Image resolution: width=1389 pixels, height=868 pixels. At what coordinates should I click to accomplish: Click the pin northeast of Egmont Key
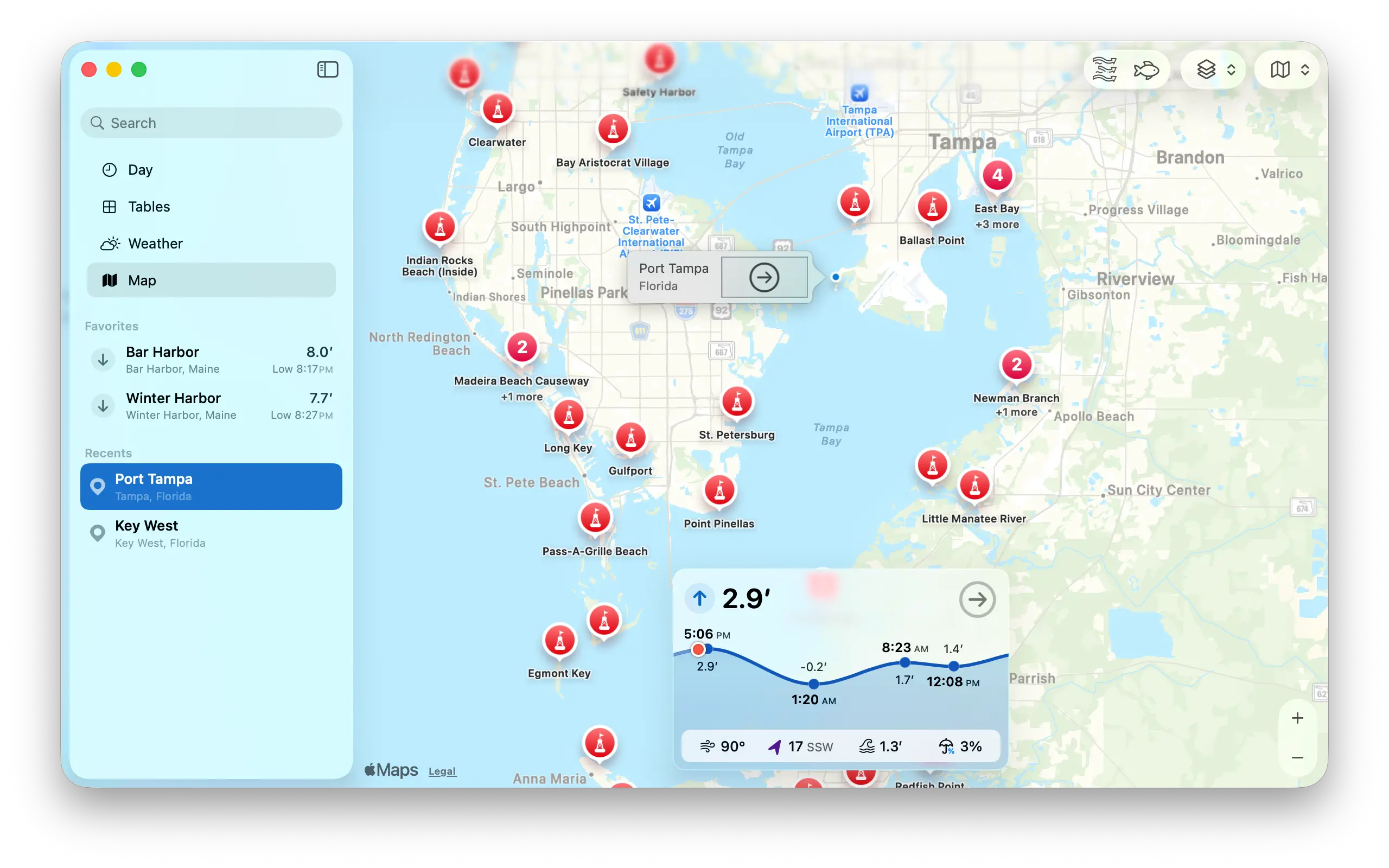pos(604,621)
